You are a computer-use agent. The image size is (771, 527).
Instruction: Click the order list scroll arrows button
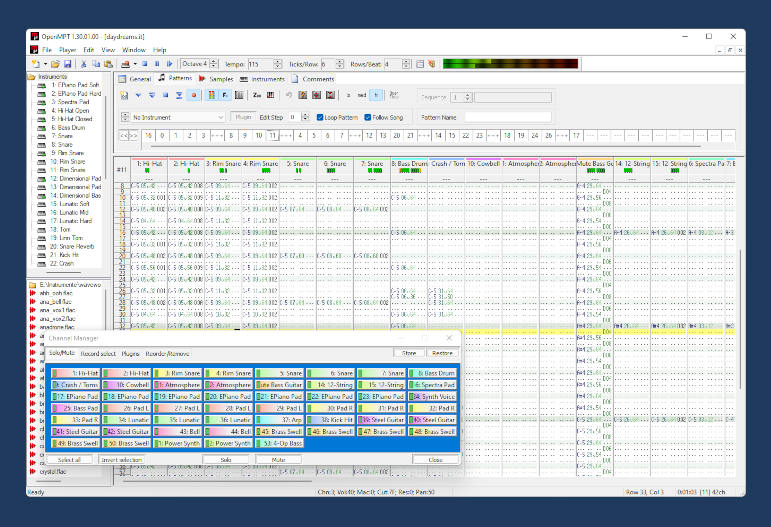129,135
